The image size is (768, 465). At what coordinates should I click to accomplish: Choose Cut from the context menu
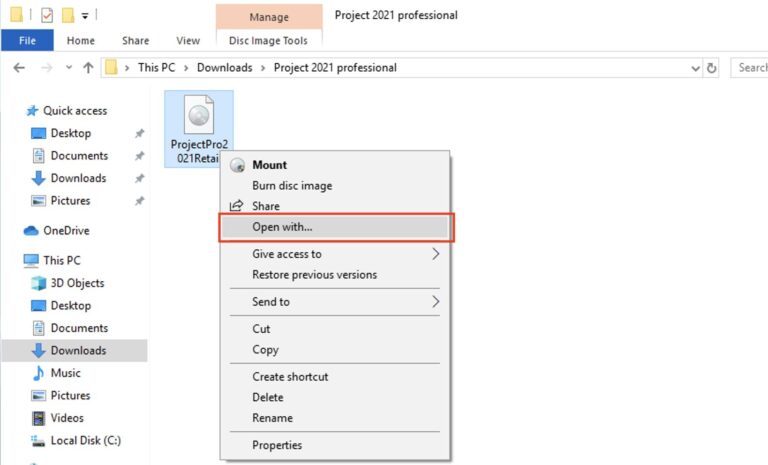point(335,329)
